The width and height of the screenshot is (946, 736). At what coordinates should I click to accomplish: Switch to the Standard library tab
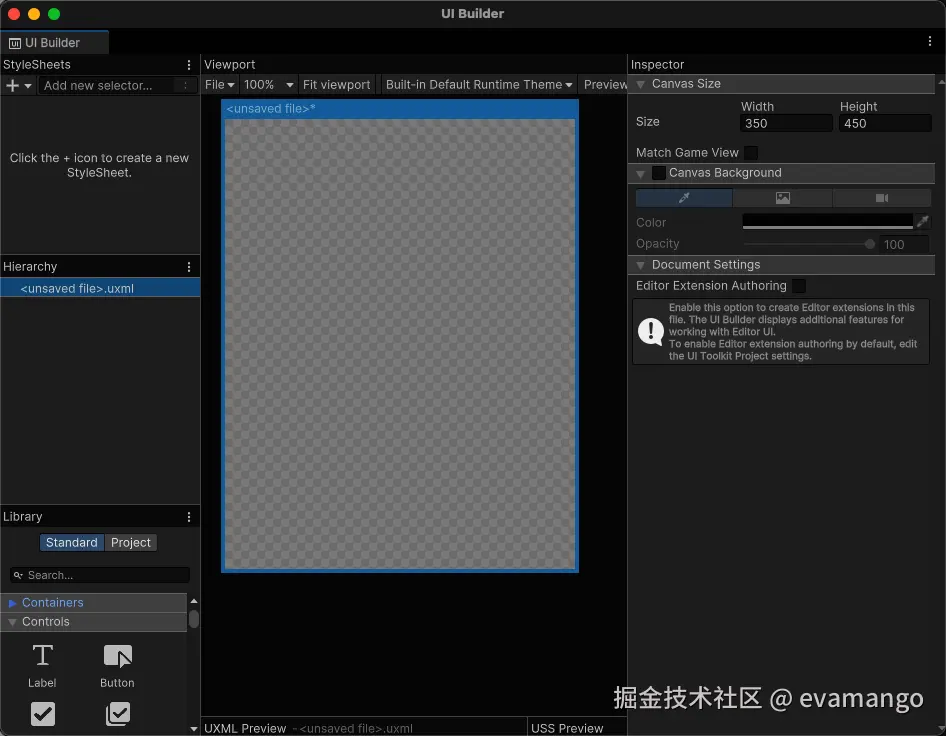pos(72,542)
